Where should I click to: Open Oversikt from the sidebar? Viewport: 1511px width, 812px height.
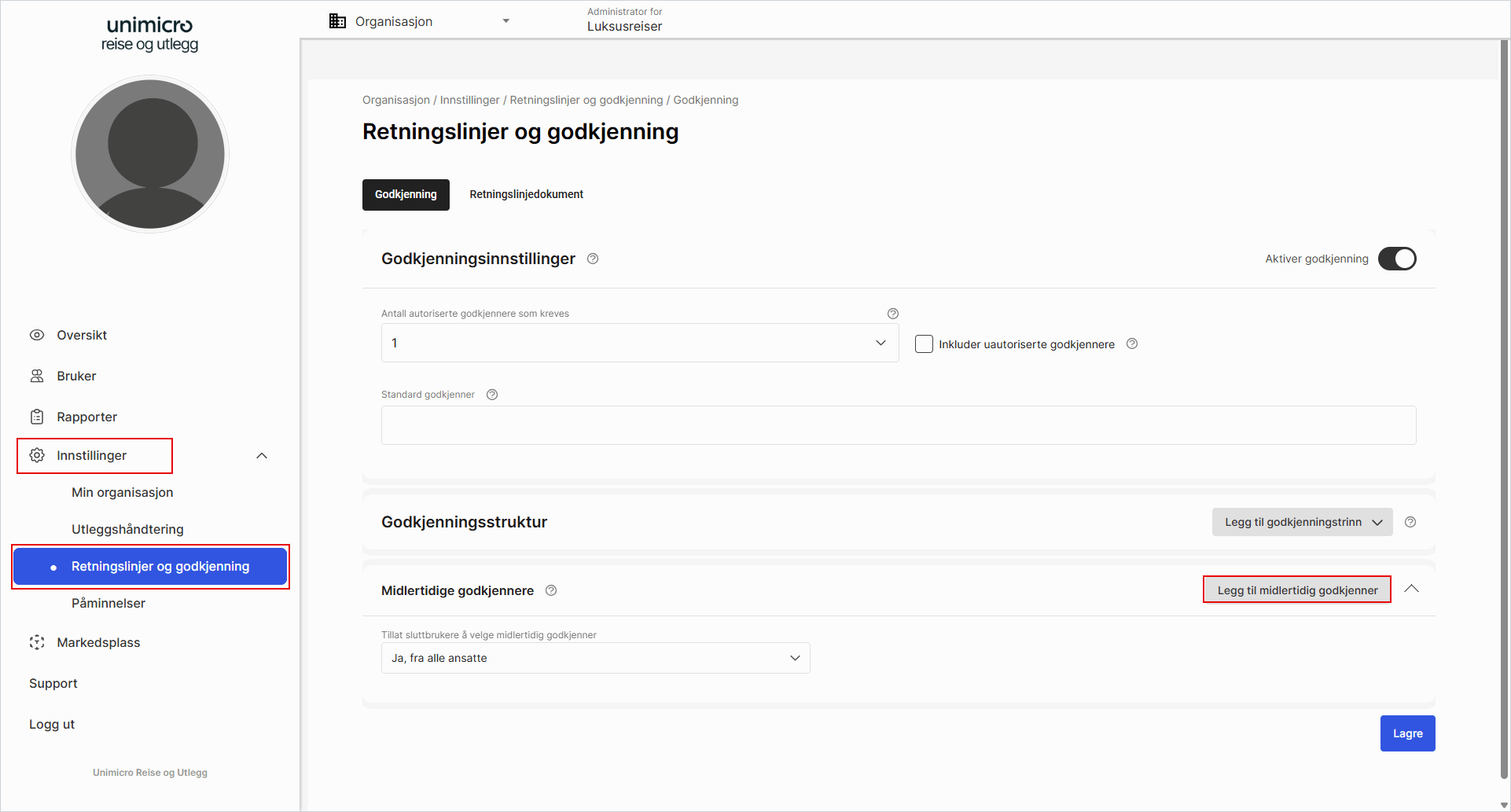(81, 335)
